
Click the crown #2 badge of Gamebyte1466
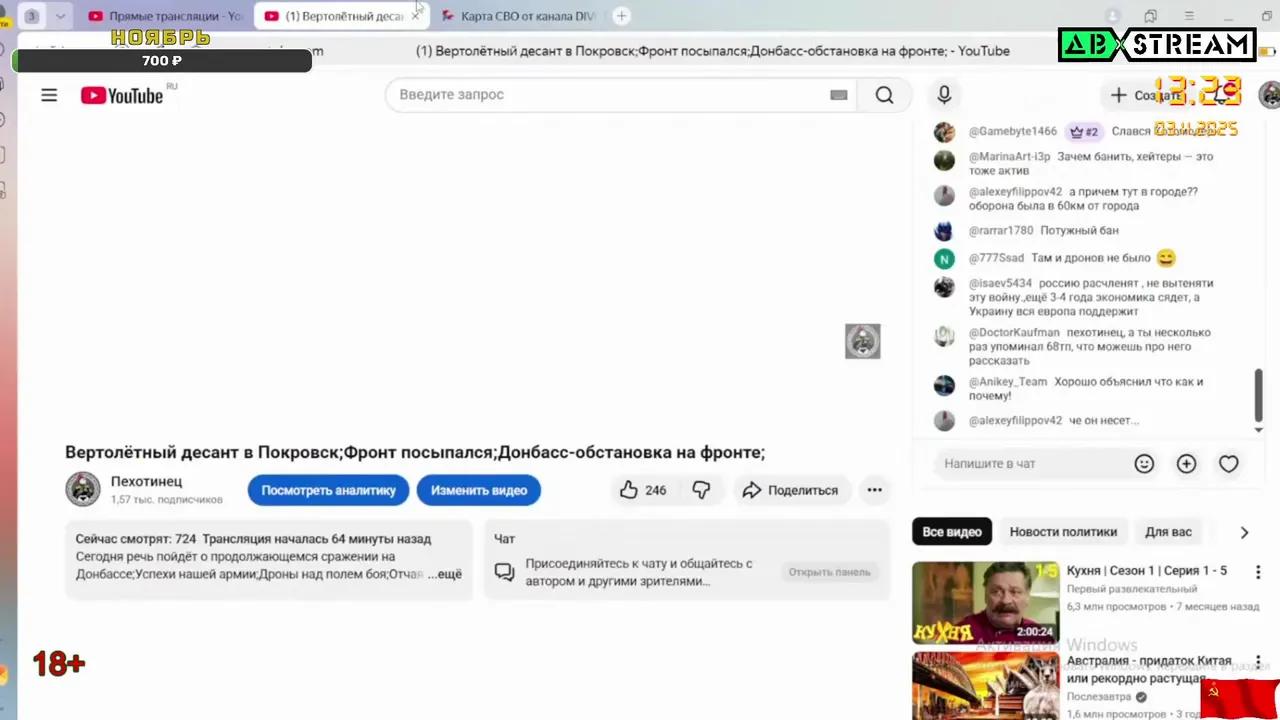[1084, 131]
